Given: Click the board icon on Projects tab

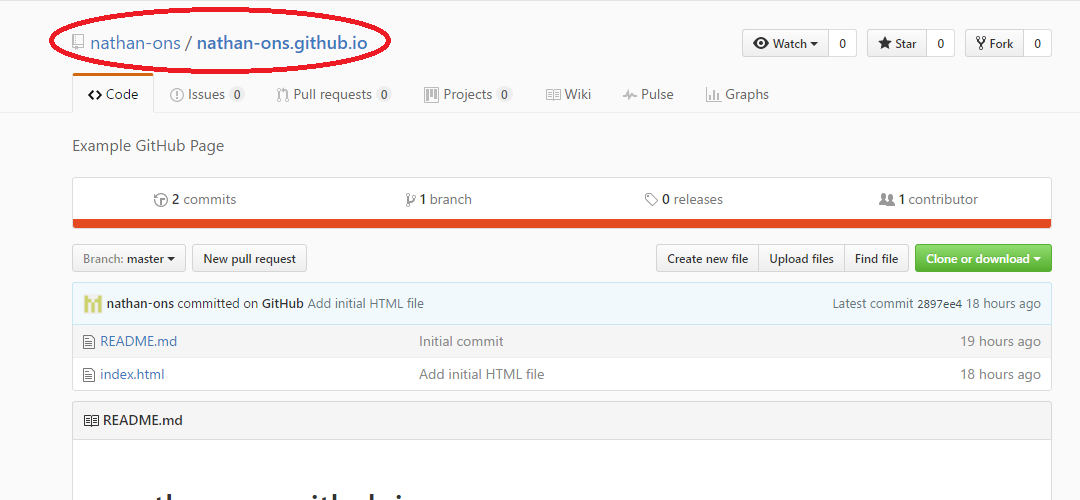Looking at the screenshot, I should click(x=431, y=95).
